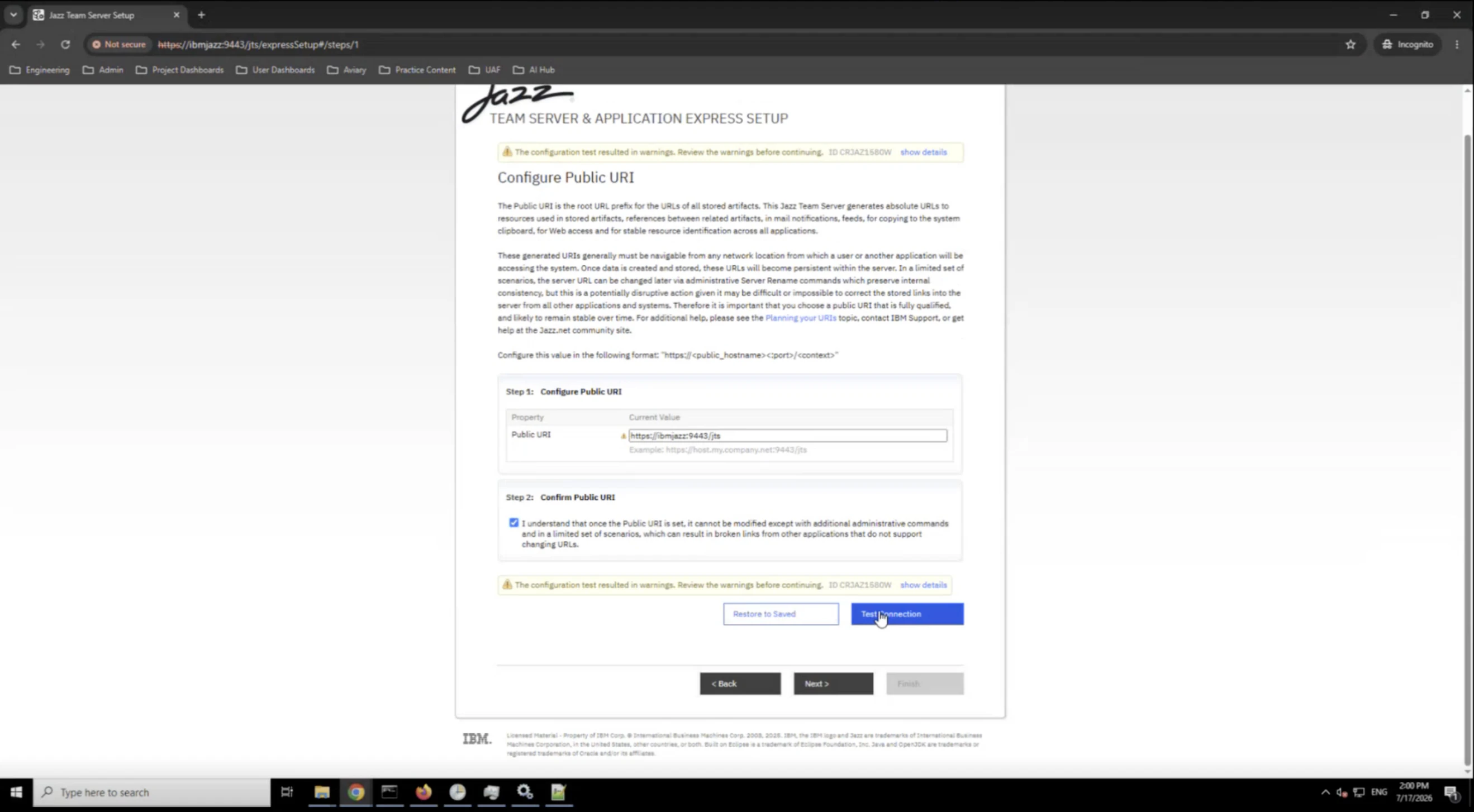Click the Test Connection button
This screenshot has height=812, width=1474.
[907, 614]
